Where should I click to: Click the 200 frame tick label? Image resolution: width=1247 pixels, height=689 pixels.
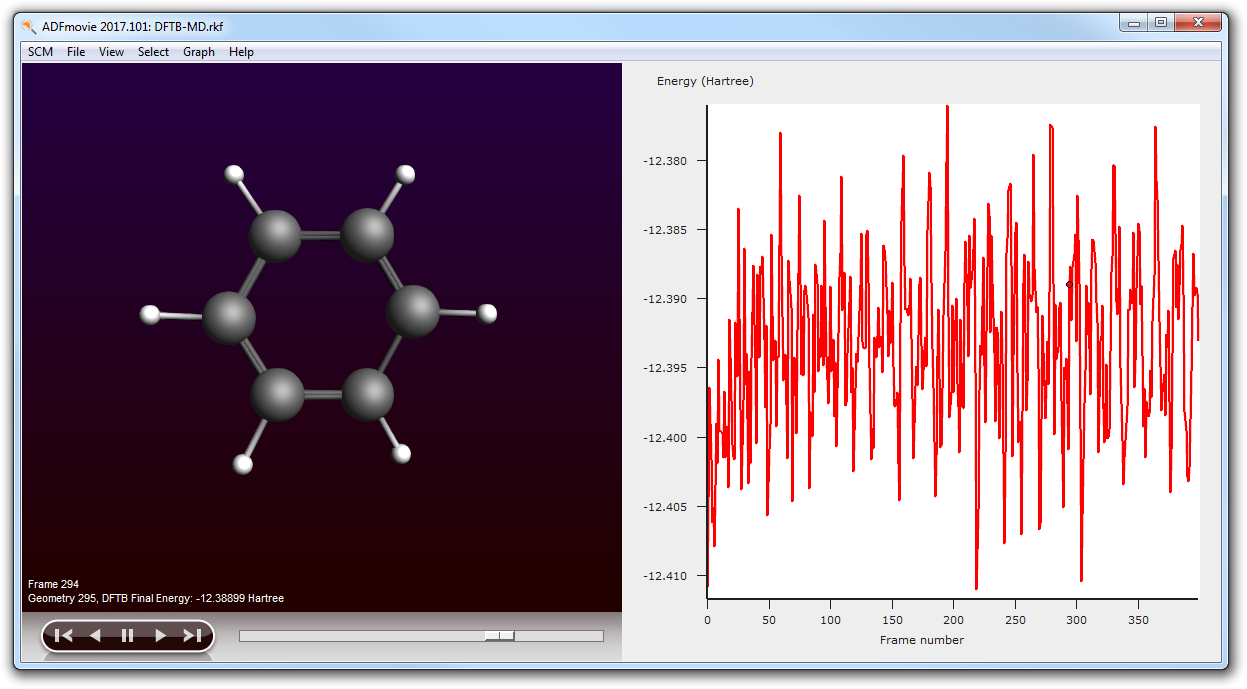pyautogui.click(x=954, y=620)
